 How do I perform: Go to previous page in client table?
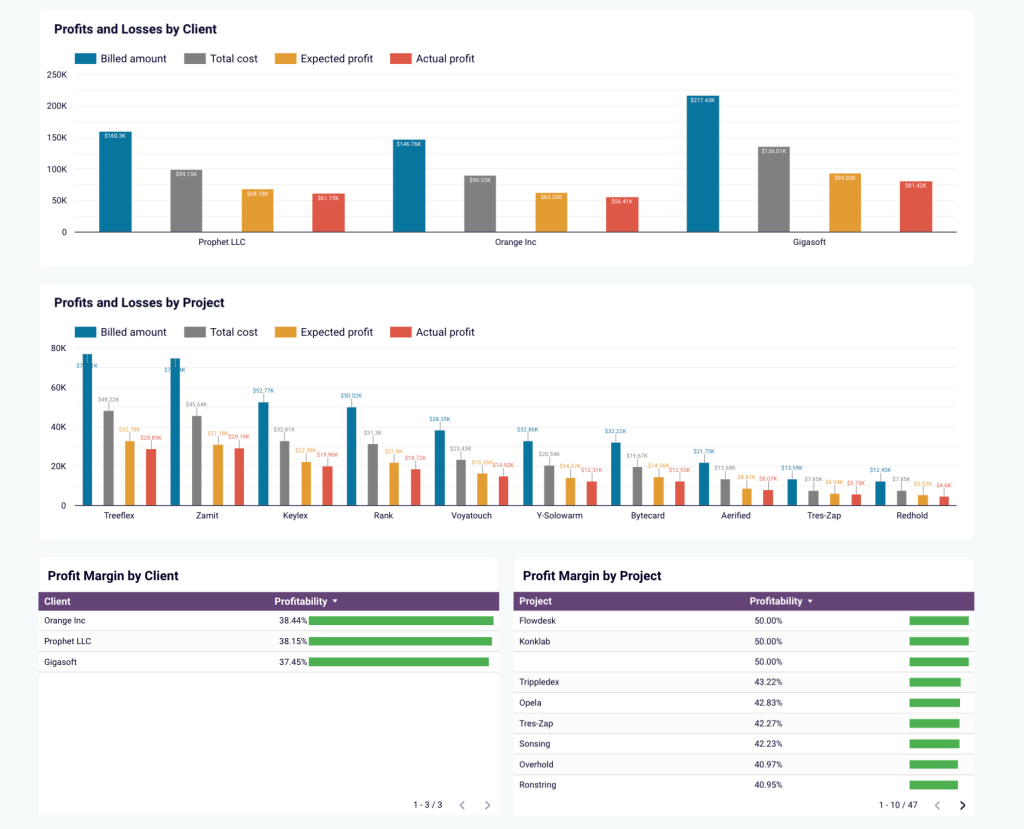tap(462, 804)
